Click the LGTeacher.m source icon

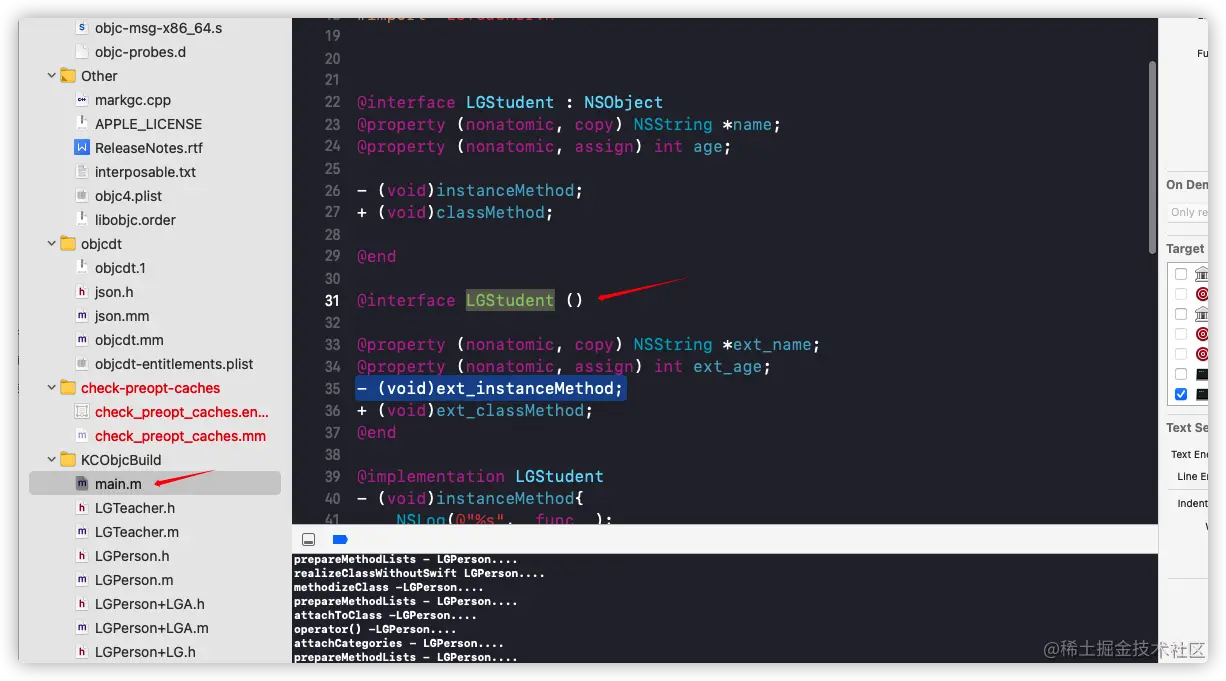click(x=82, y=532)
